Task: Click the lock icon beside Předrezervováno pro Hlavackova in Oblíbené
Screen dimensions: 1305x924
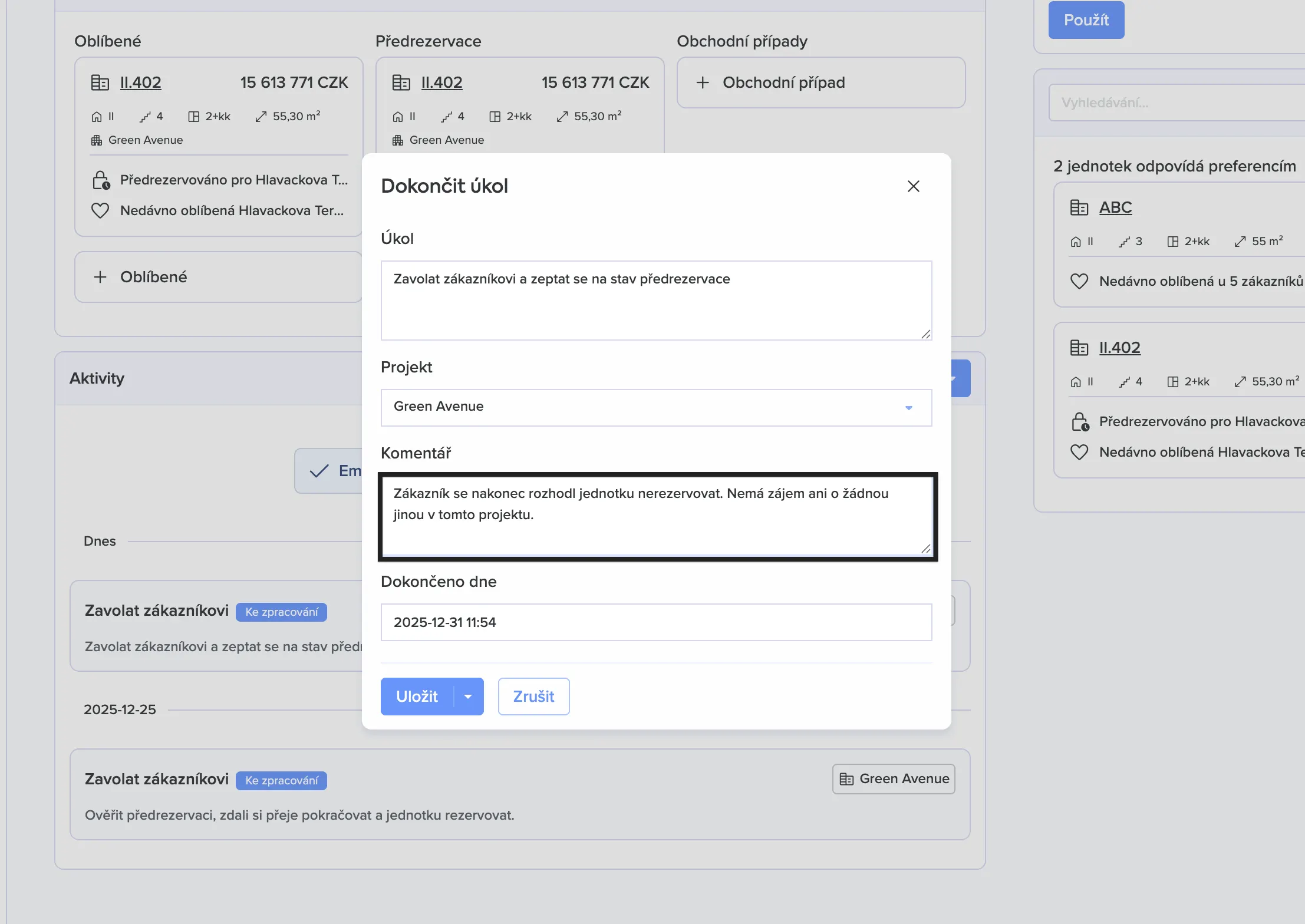Action: pyautogui.click(x=101, y=180)
